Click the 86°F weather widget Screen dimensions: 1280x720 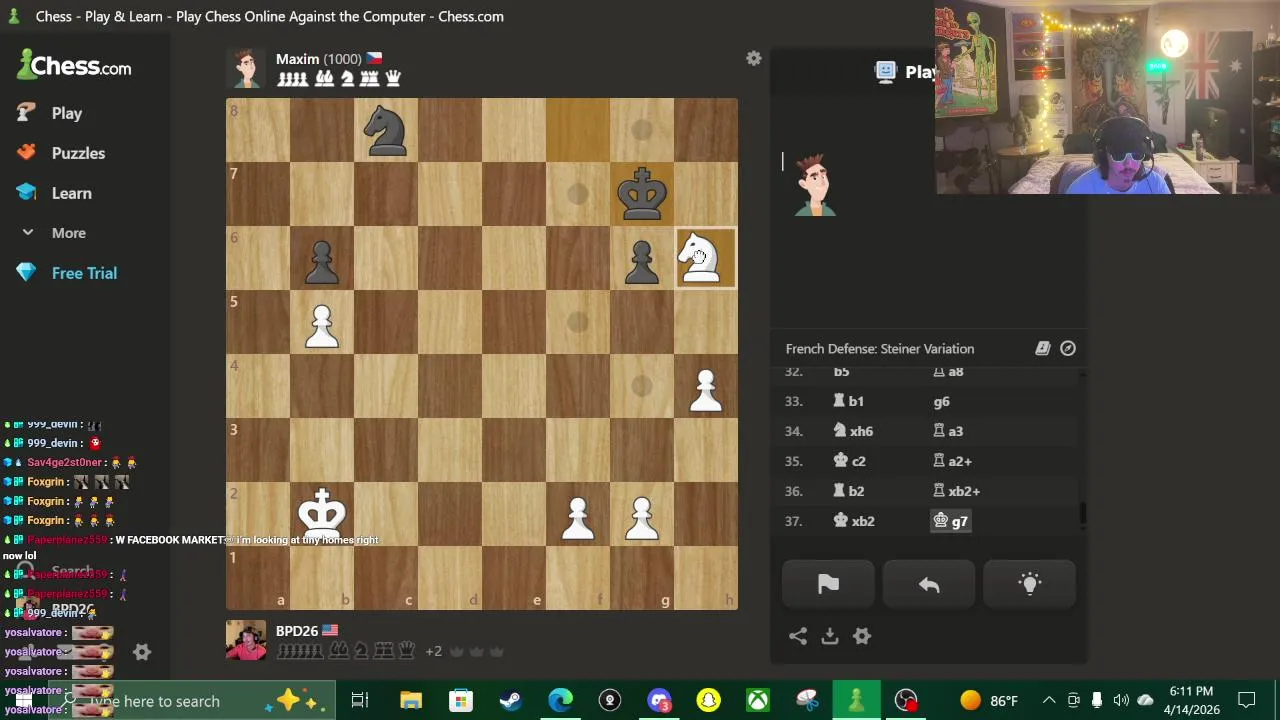click(x=988, y=701)
